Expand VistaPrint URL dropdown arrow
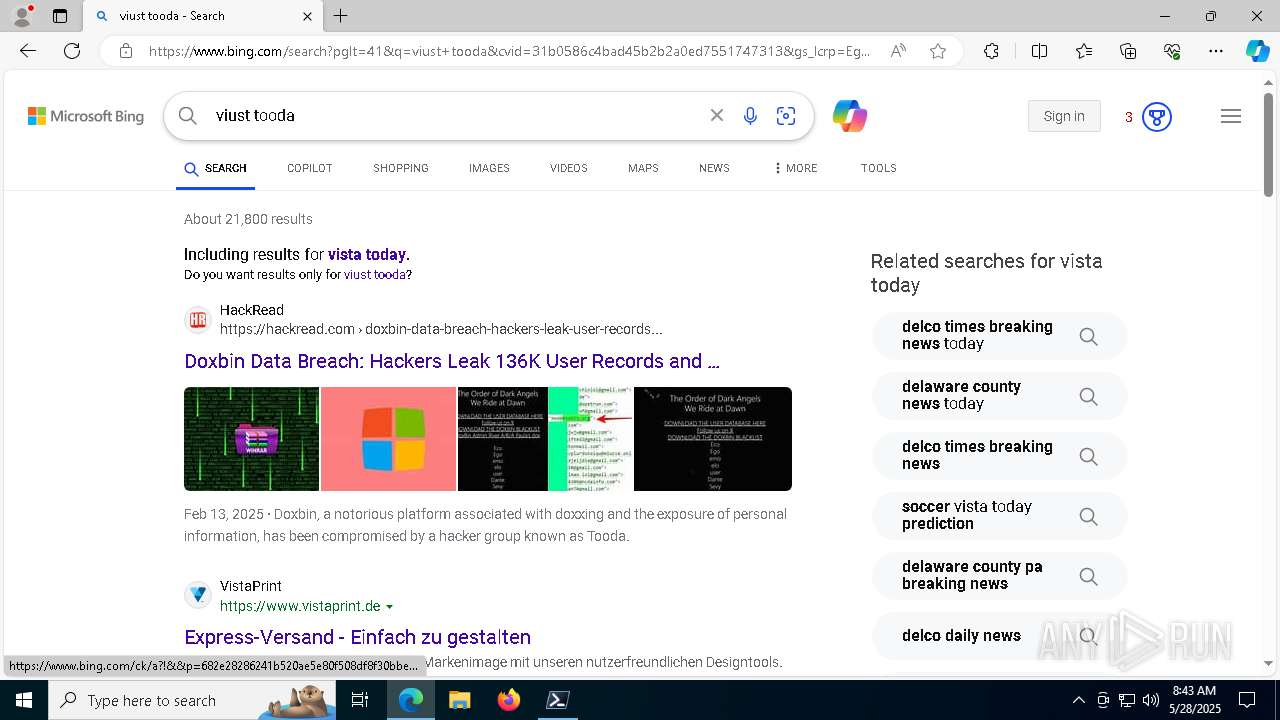The height and width of the screenshot is (720, 1280). 390,607
